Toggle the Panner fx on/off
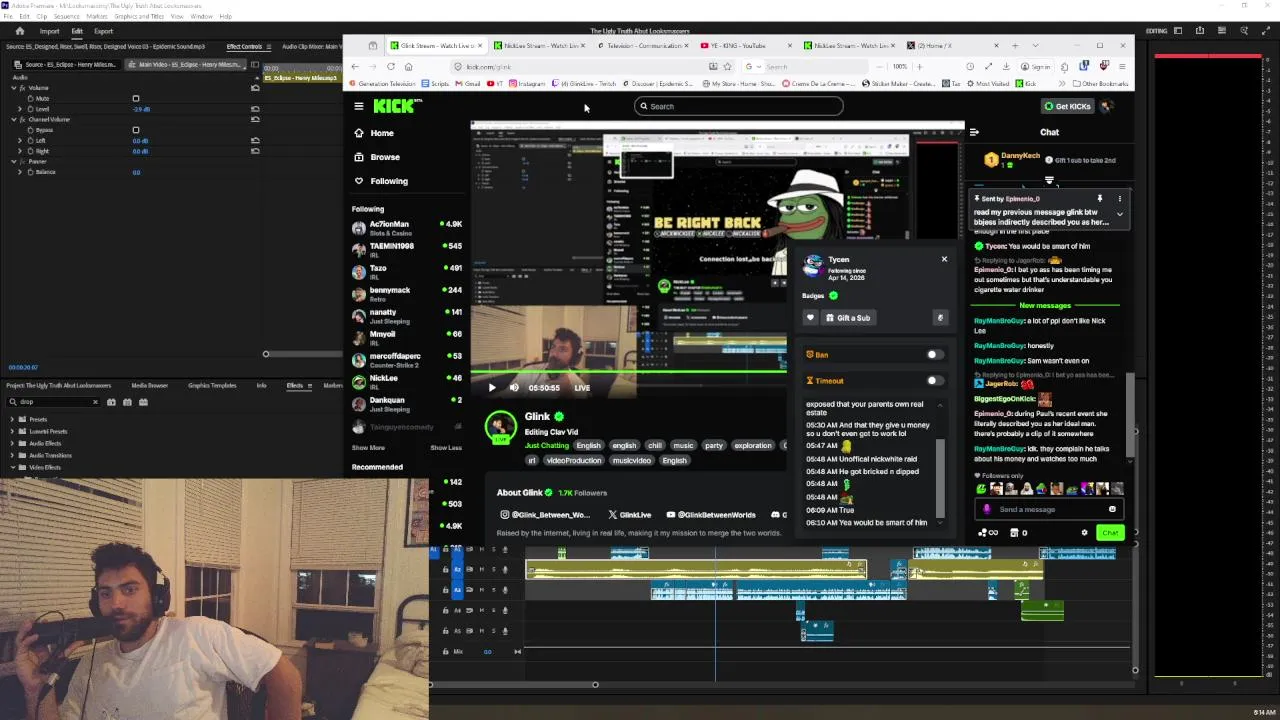The image size is (1280, 720). click(23, 161)
